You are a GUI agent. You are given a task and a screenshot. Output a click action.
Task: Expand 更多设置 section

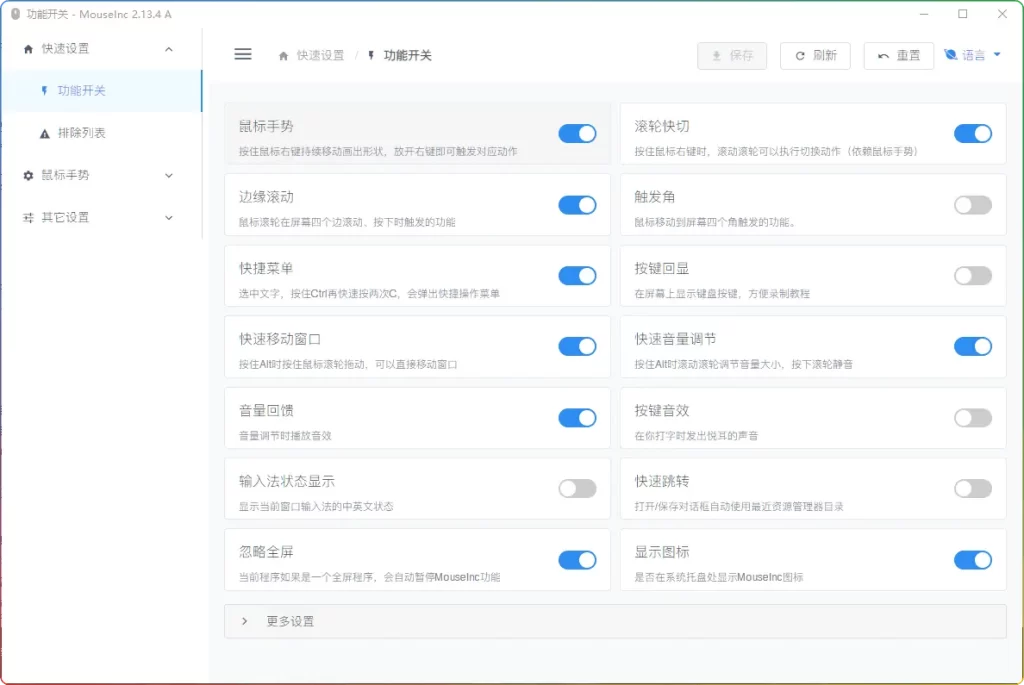pyautogui.click(x=615, y=621)
